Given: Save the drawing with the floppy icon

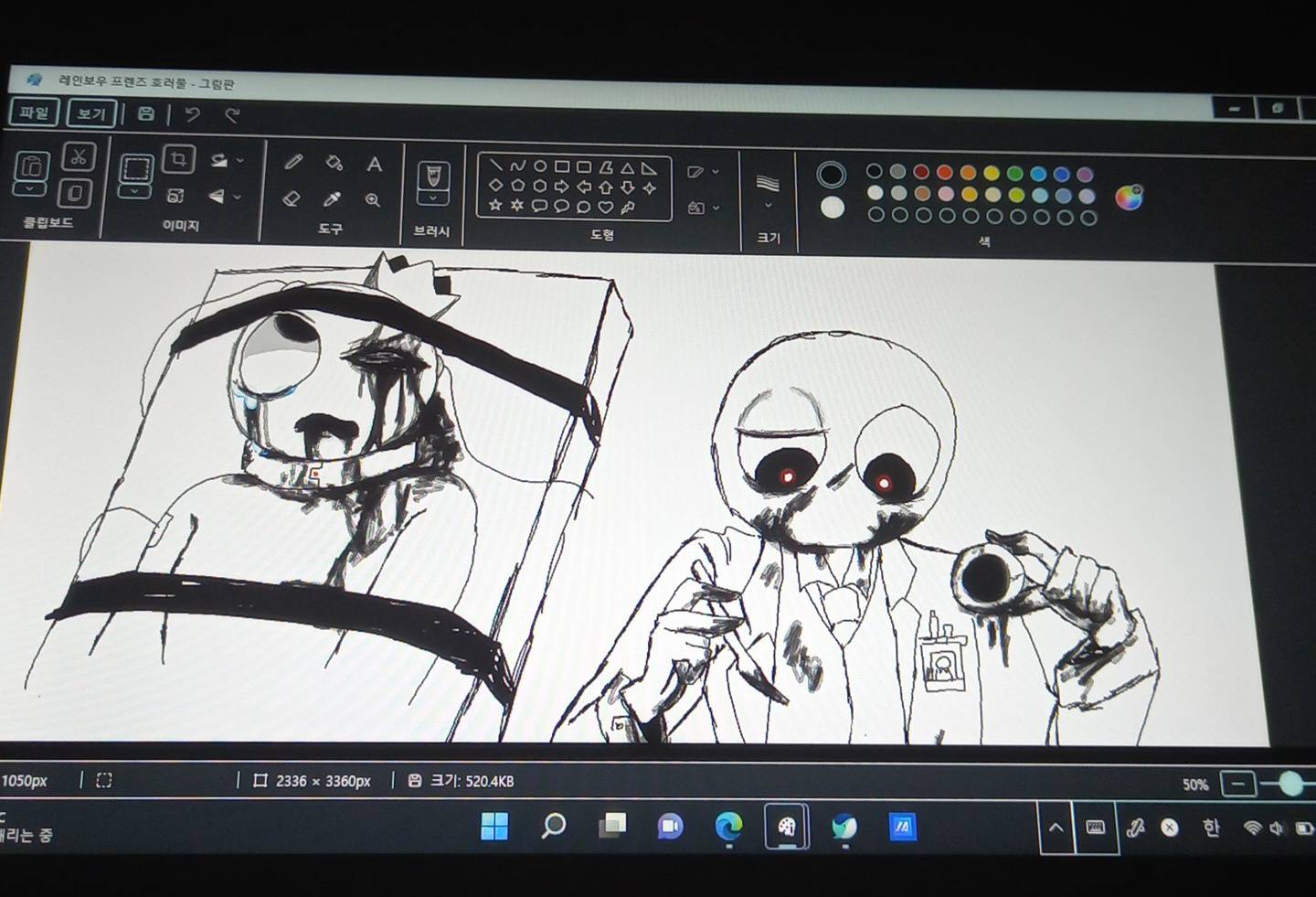Looking at the screenshot, I should [x=146, y=113].
